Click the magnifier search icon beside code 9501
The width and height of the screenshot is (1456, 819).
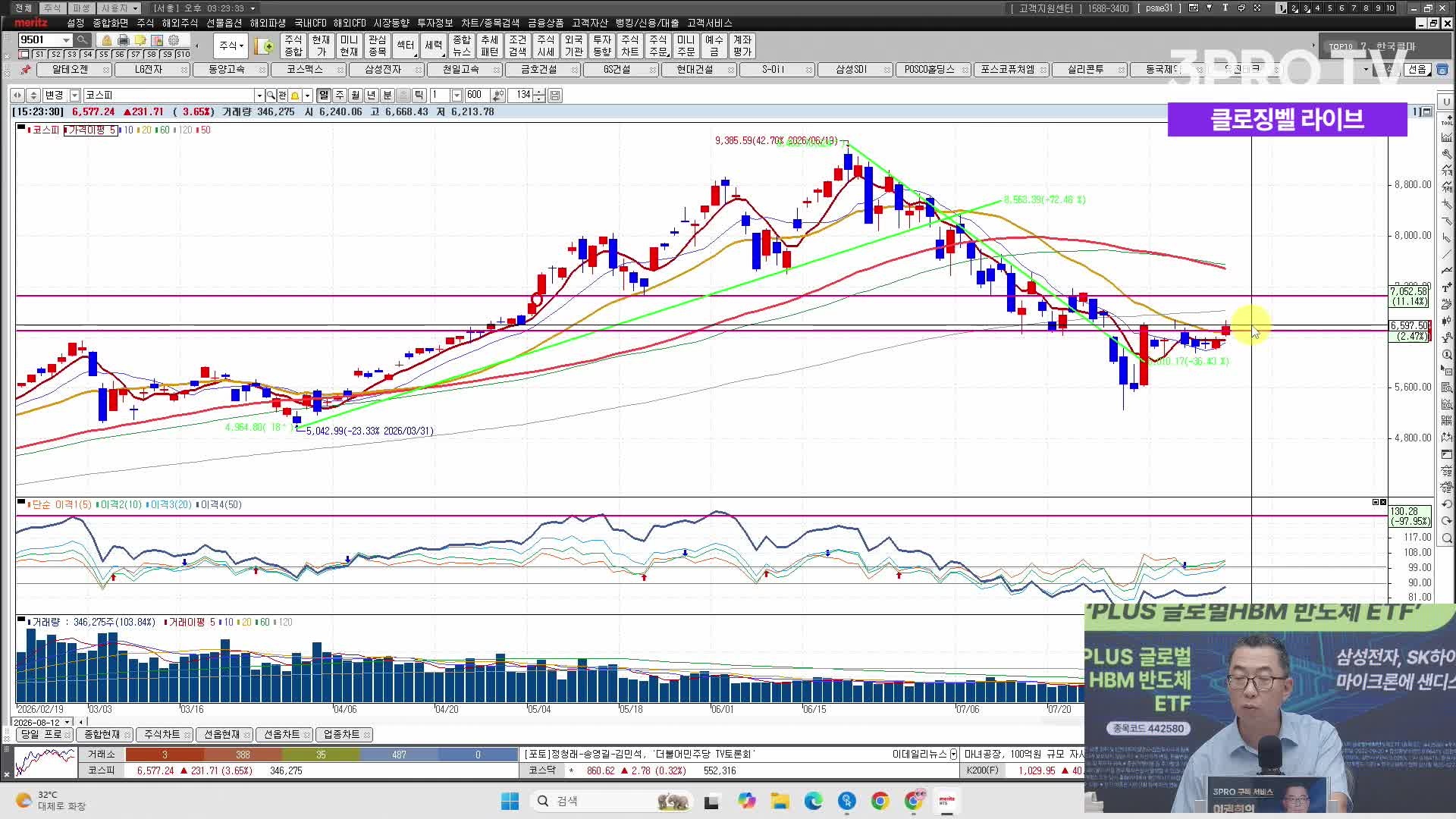(82, 40)
